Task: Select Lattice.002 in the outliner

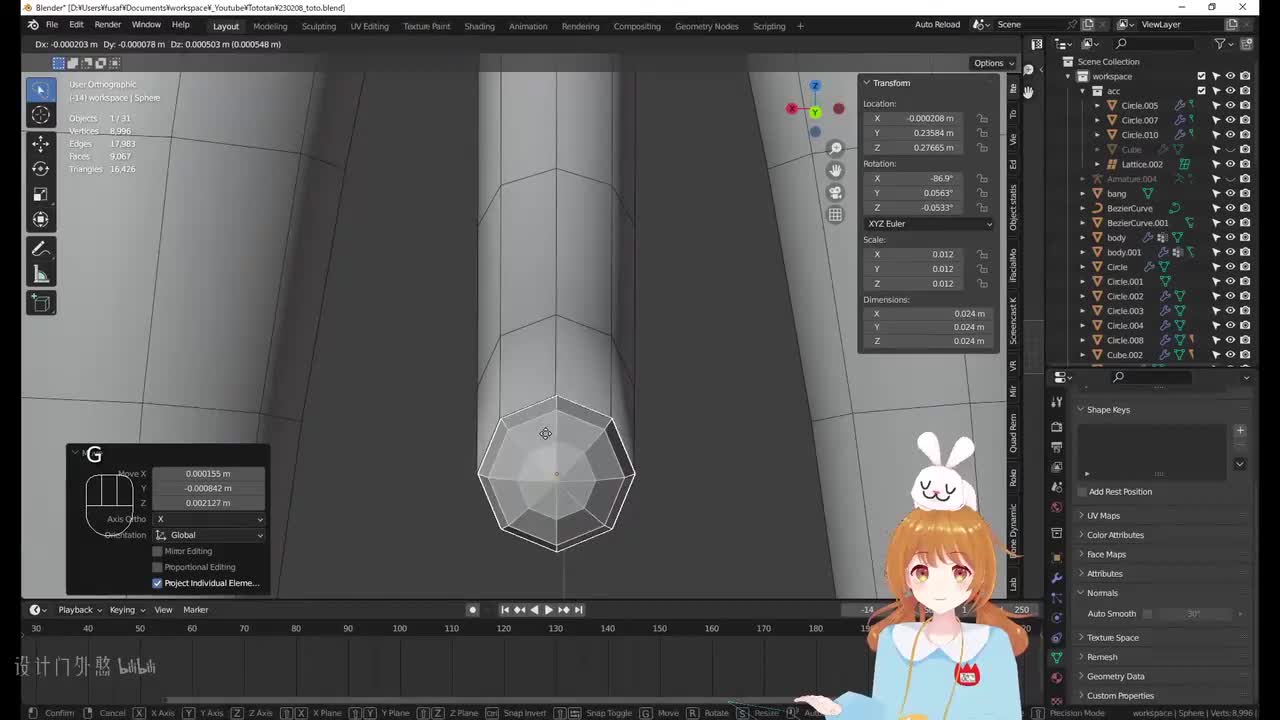Action: tap(1141, 164)
